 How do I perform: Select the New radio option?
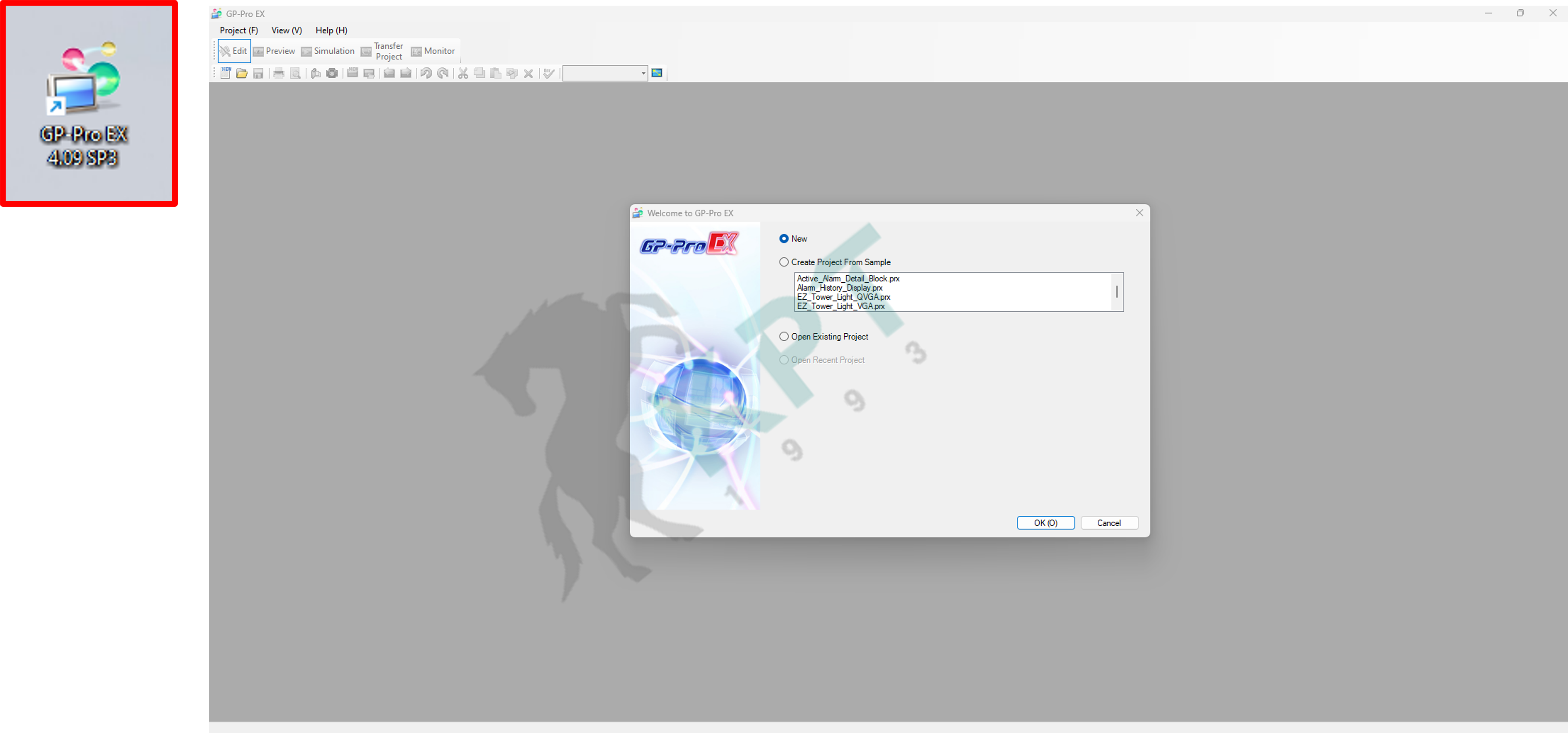(x=784, y=239)
